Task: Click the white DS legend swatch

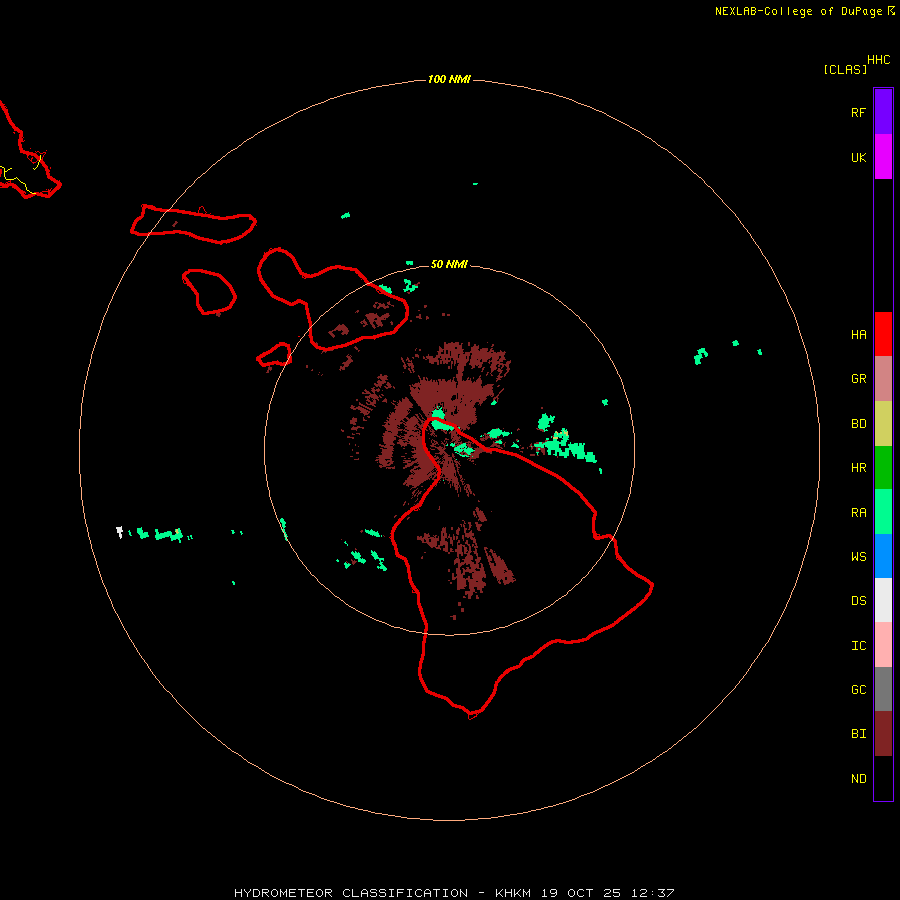Action: (x=883, y=600)
